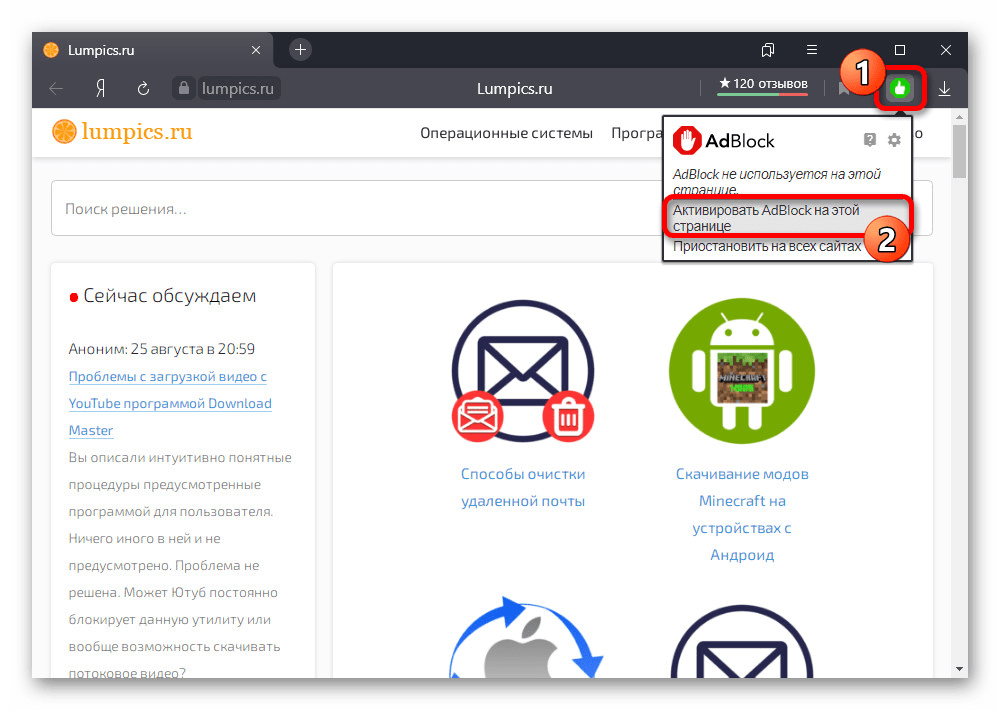Viewport: 1000px width, 710px height.
Task: Choose Активировать AdBlock на этой странице
Action: [789, 218]
